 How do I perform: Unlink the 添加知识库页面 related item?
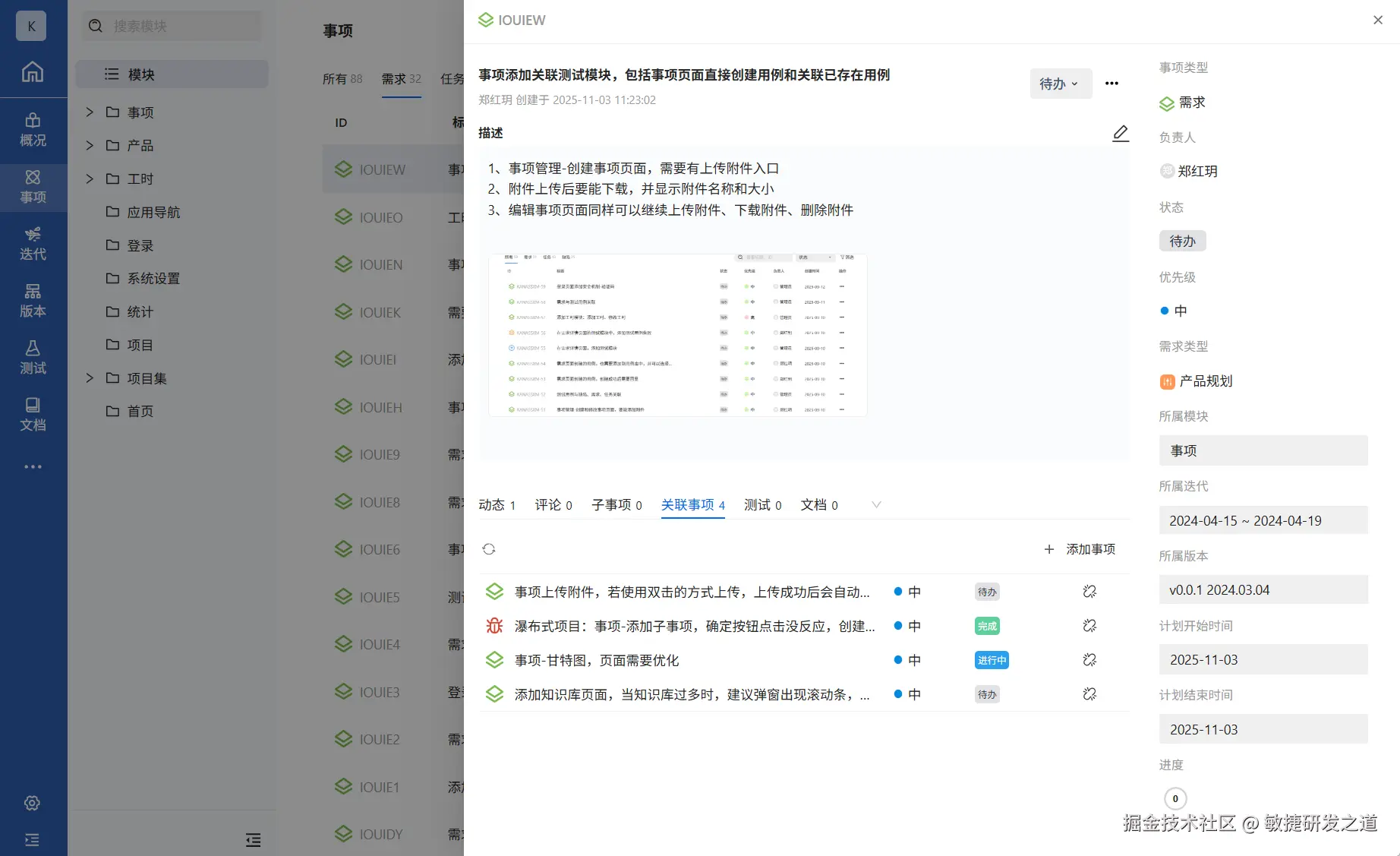(1089, 694)
